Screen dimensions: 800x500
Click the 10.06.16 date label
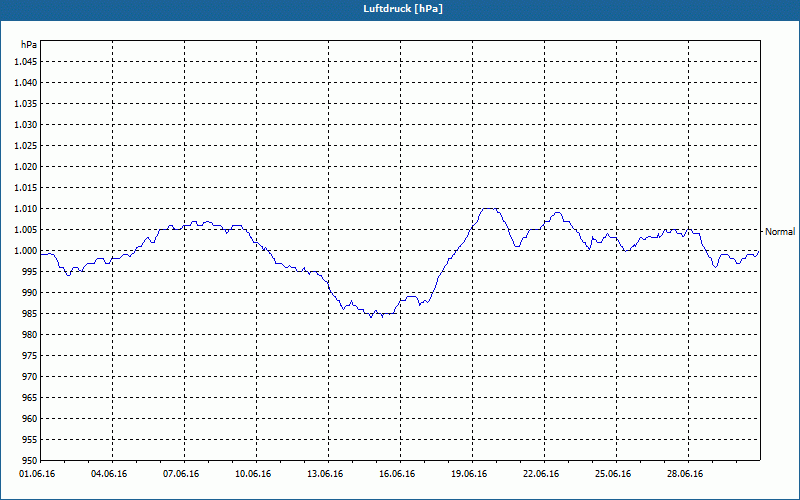click(253, 474)
